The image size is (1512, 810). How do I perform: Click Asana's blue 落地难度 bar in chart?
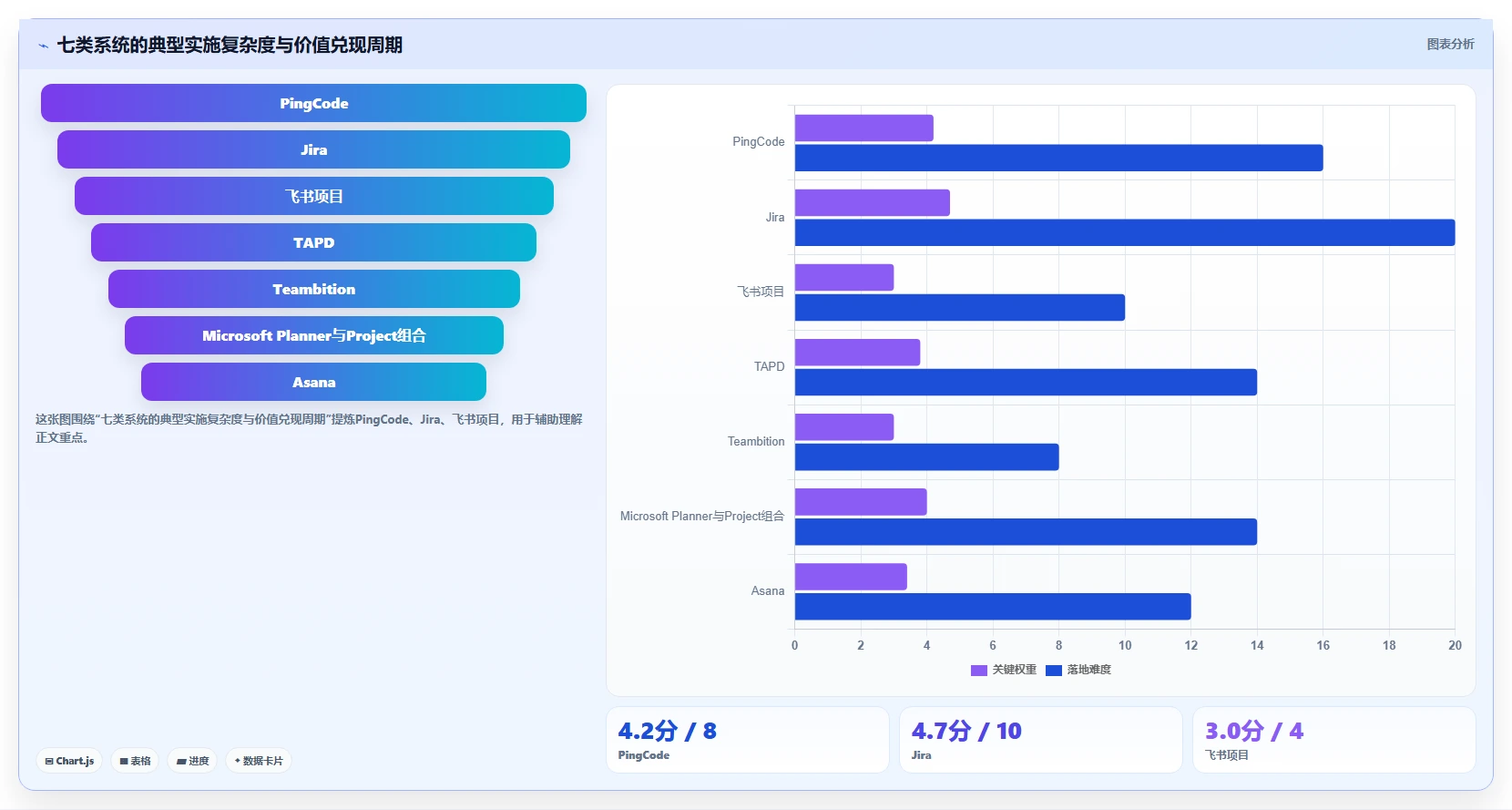(x=993, y=606)
